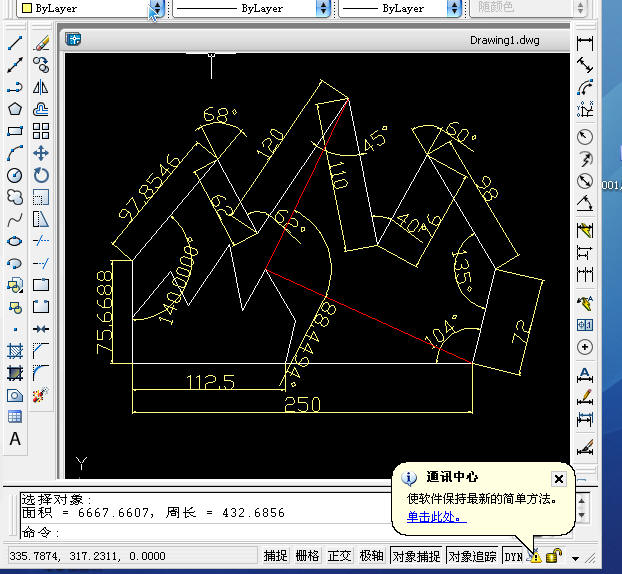Open the status bar tray menu arrow
Viewport: 622px width, 574px height.
point(575,559)
